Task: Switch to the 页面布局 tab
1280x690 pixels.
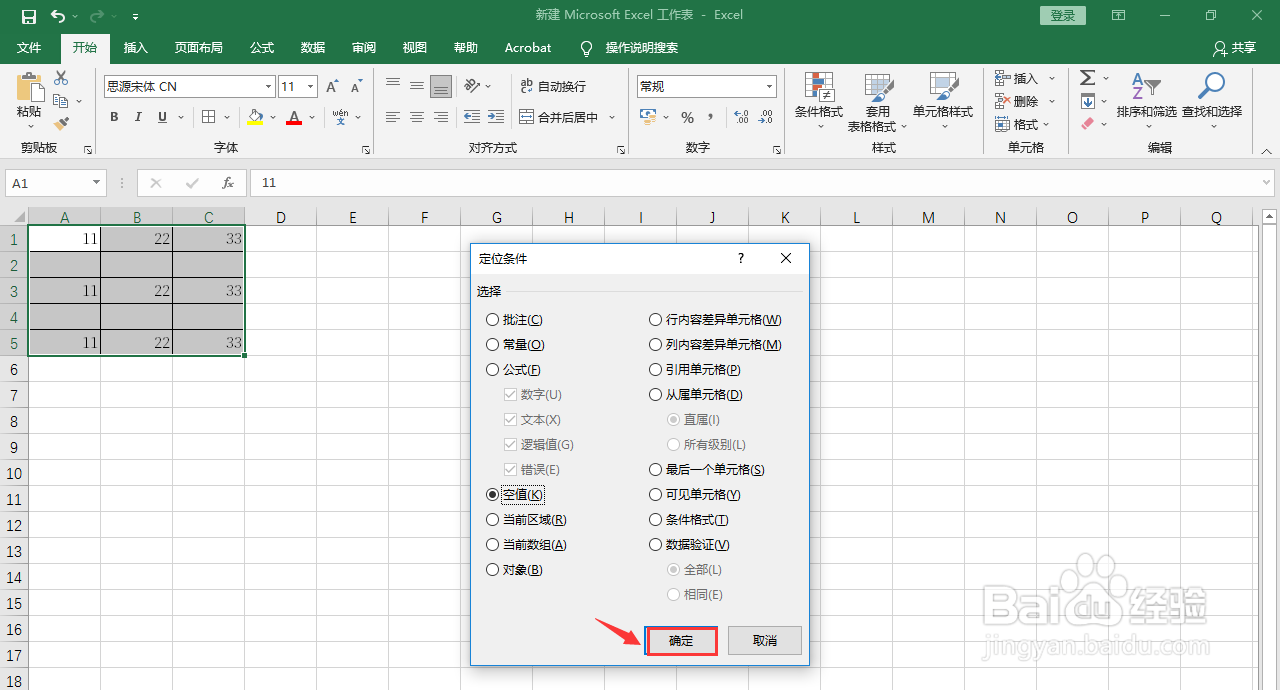Action: click(x=198, y=47)
